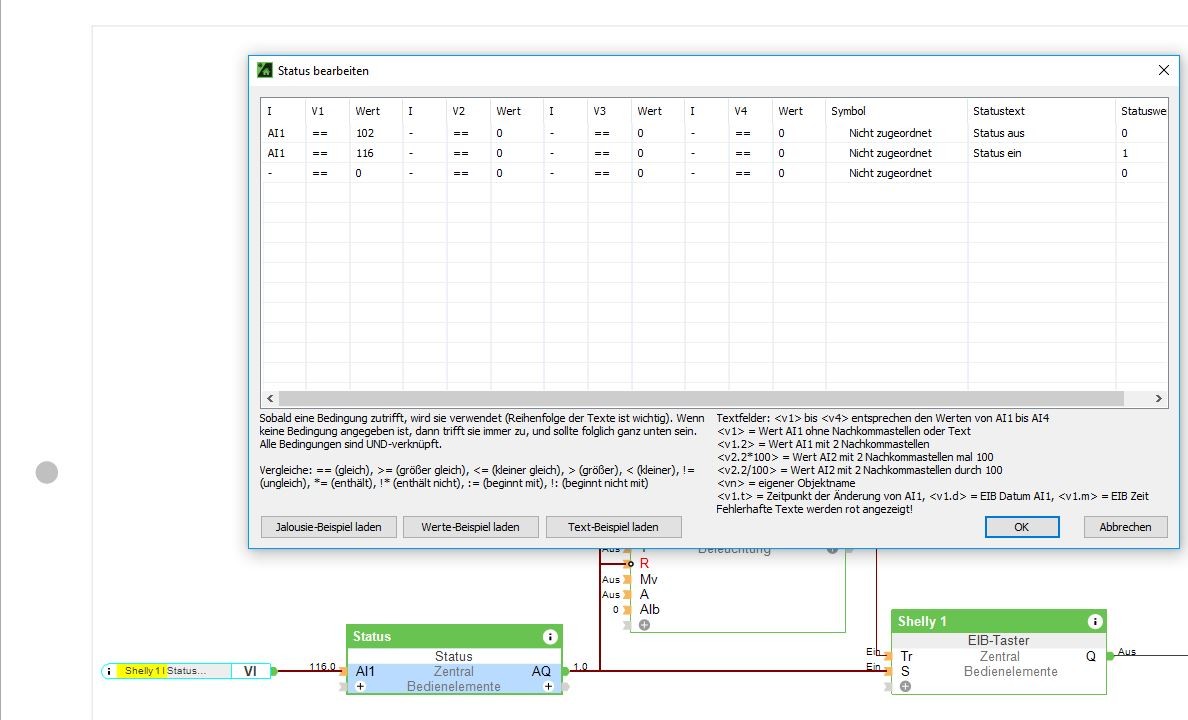Expand left plus of Status block
Viewport: 1188px width, 720px height.
point(360,687)
